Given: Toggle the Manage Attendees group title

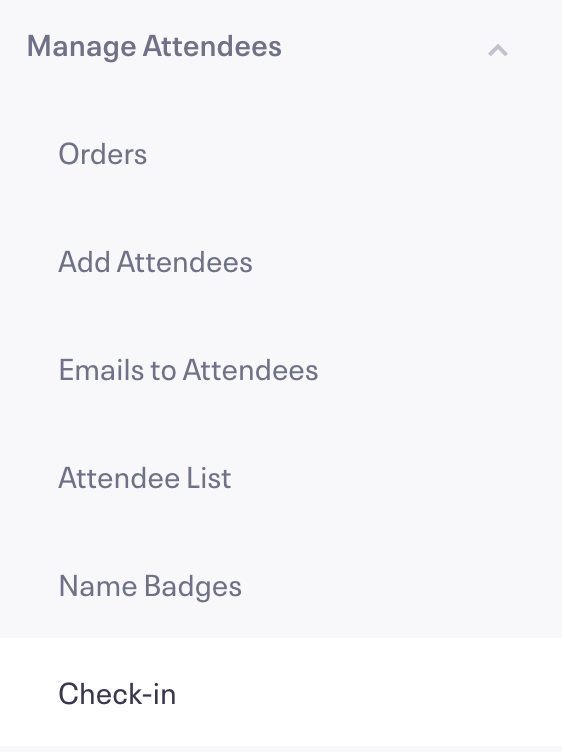Looking at the screenshot, I should coord(154,47).
